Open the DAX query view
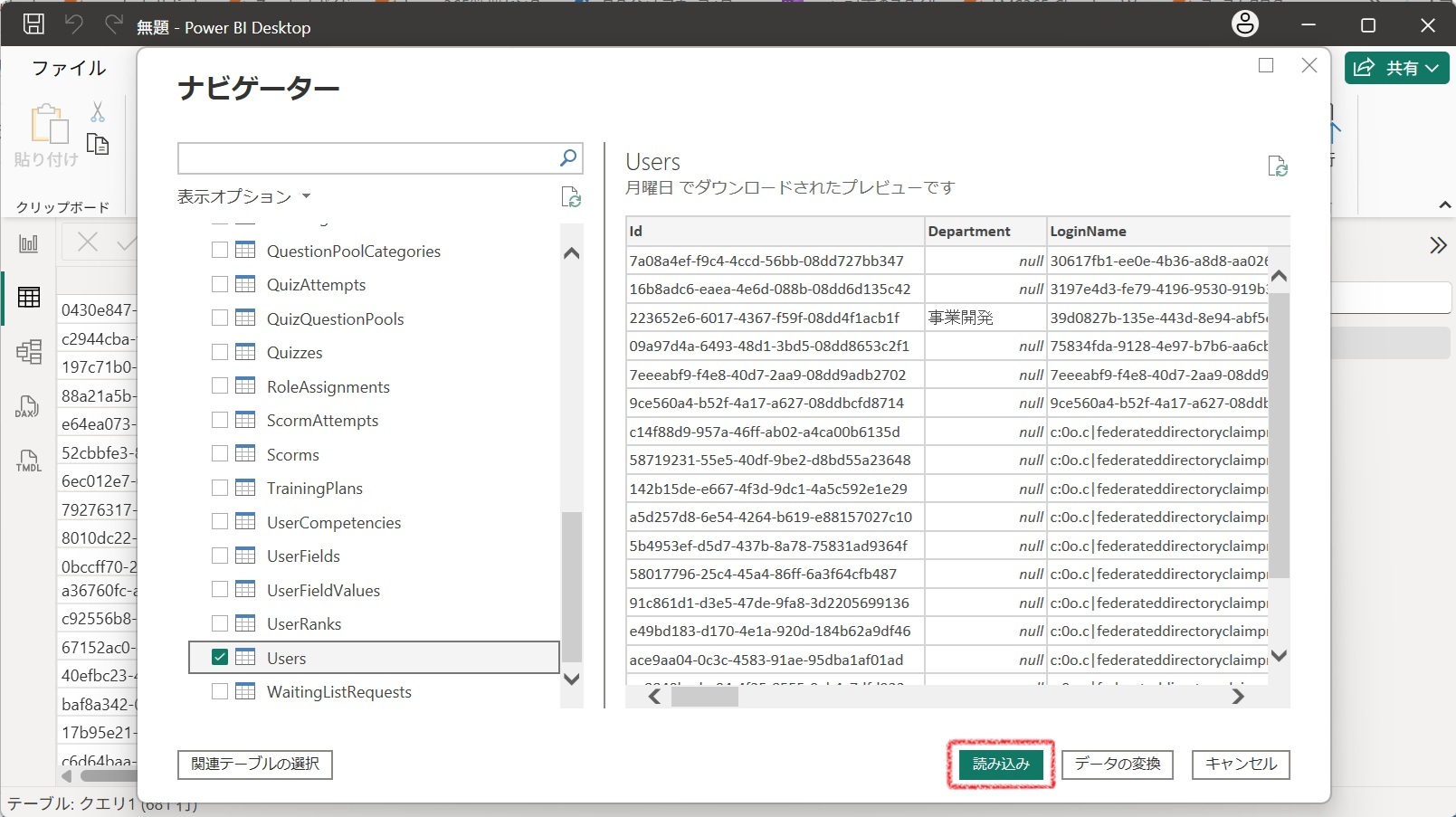 point(28,406)
